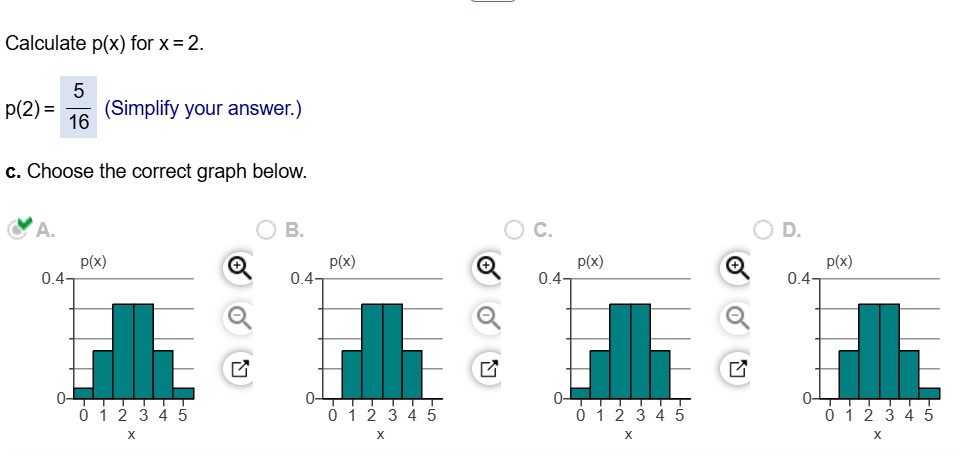This screenshot has height=456, width=958.
Task: Open graph B in popup window
Action: [x=487, y=369]
